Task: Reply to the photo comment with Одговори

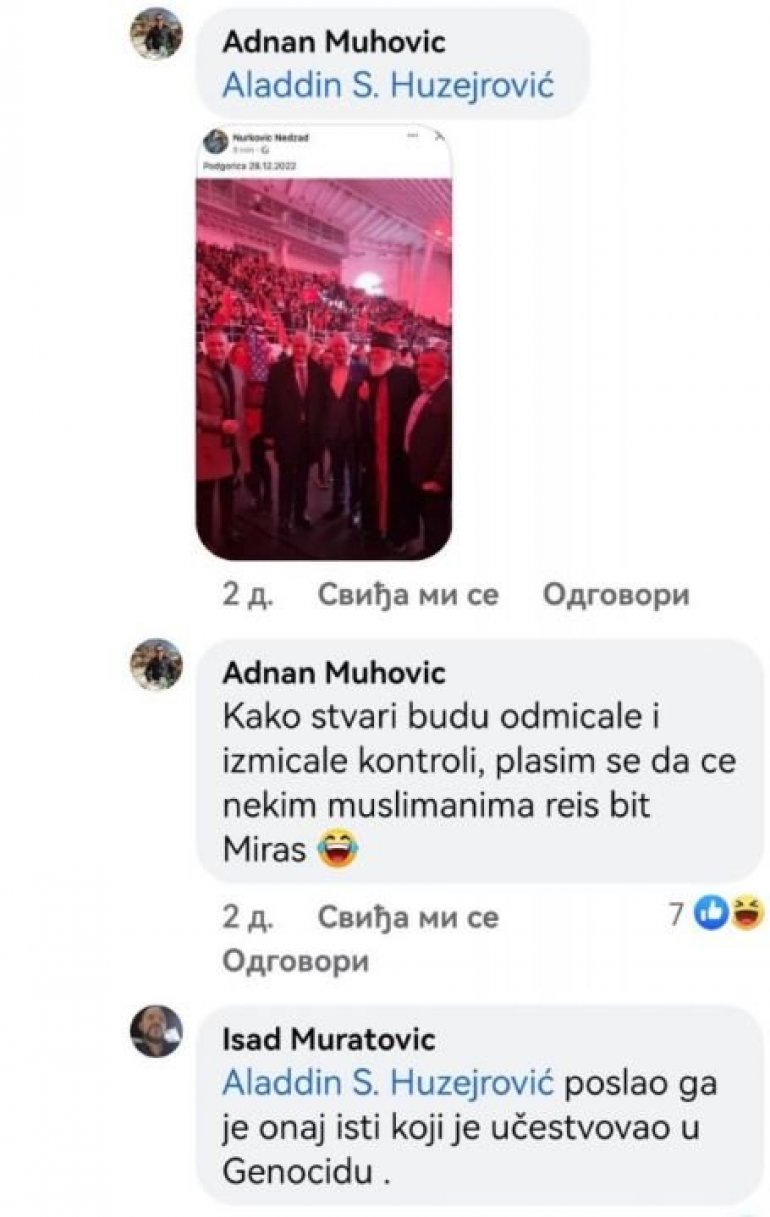Action: coord(616,595)
